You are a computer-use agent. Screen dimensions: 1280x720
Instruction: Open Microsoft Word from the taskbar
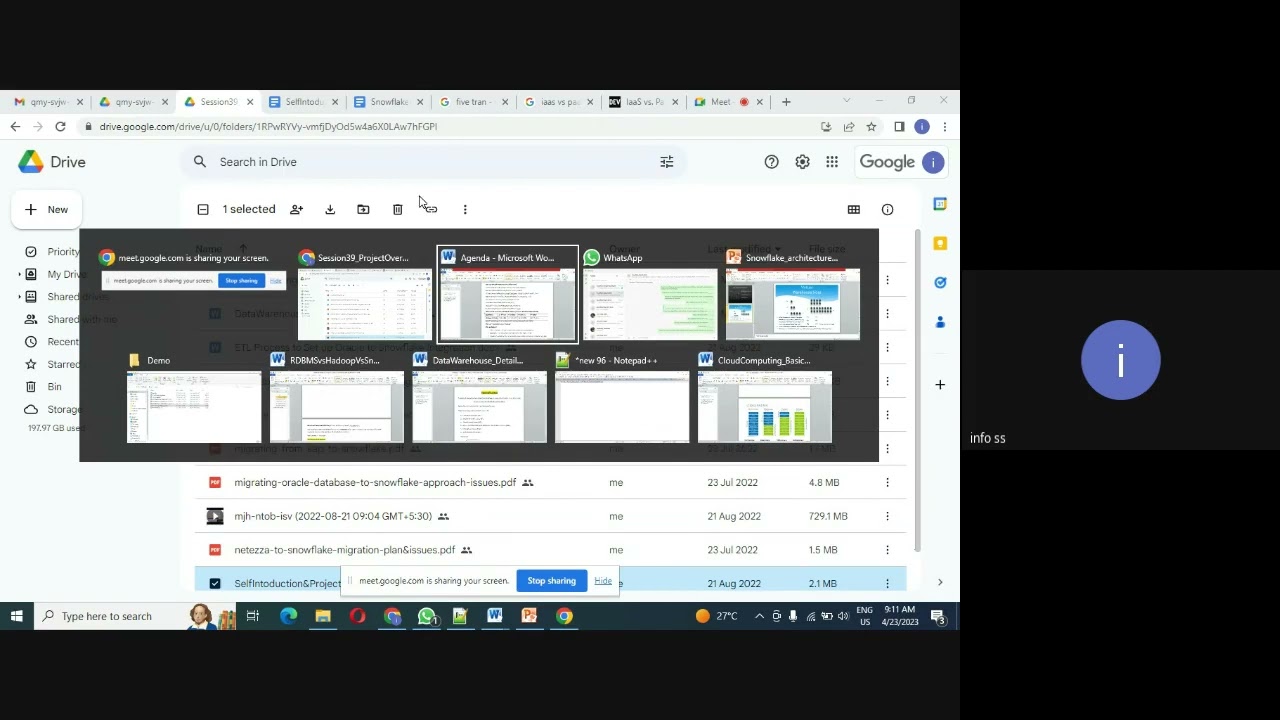[x=495, y=616]
